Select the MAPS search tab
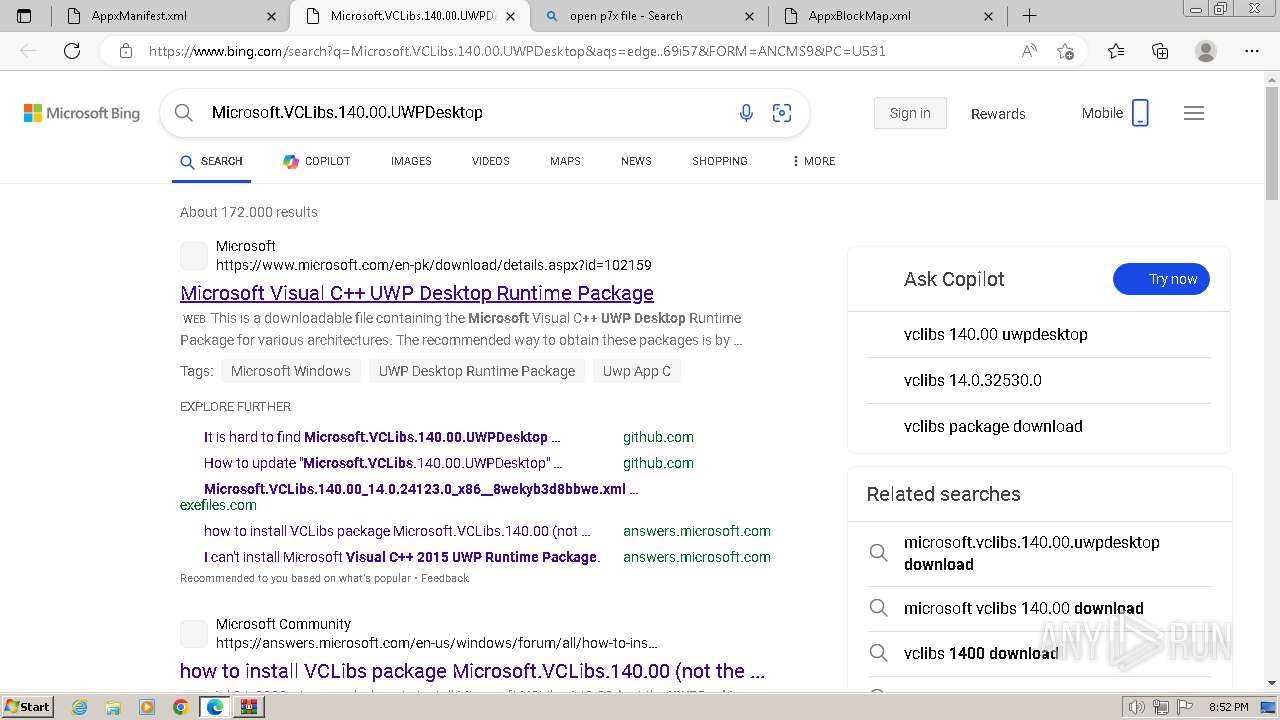Screen dimensions: 1280x720 (565, 161)
